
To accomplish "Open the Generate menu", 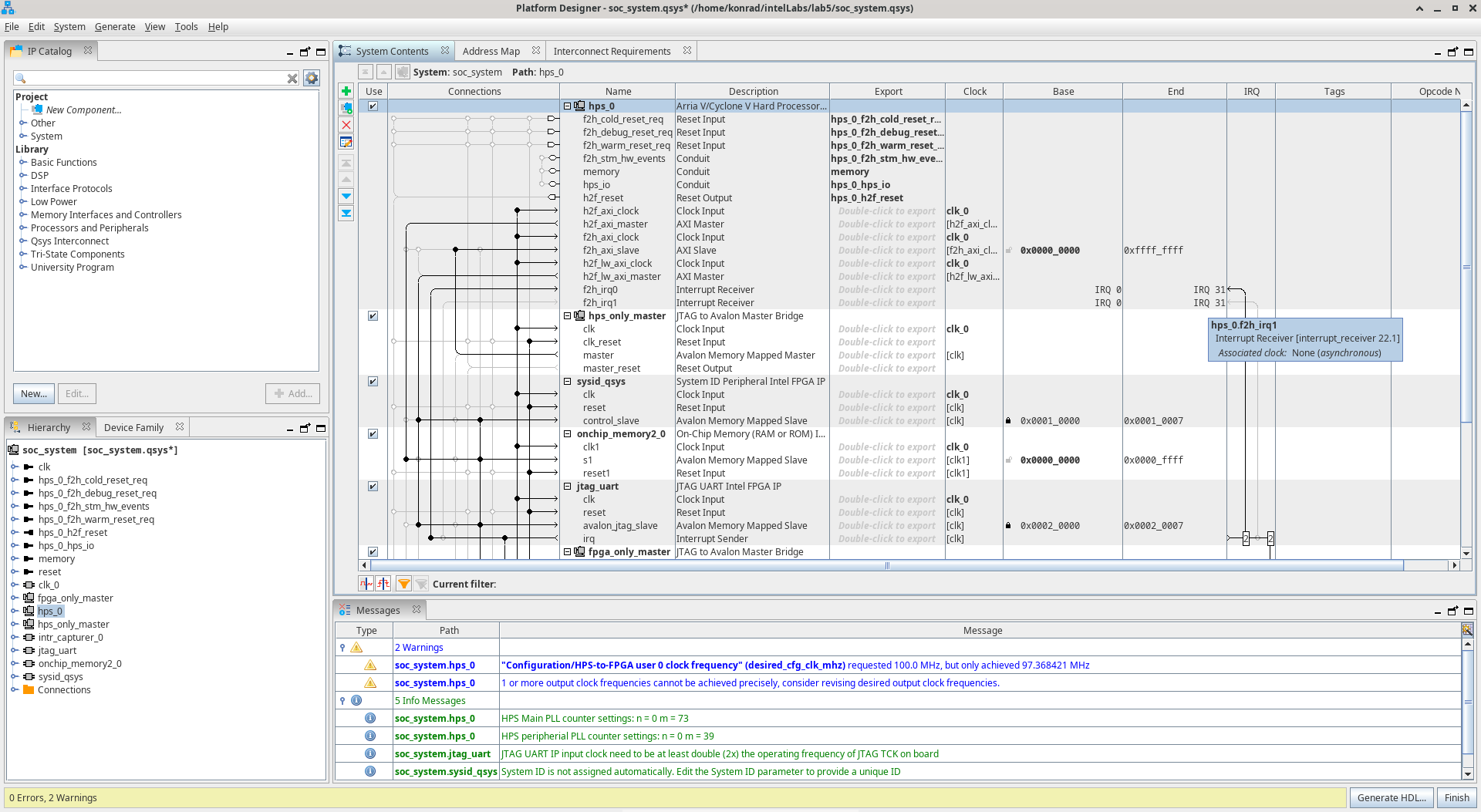I will (115, 26).
